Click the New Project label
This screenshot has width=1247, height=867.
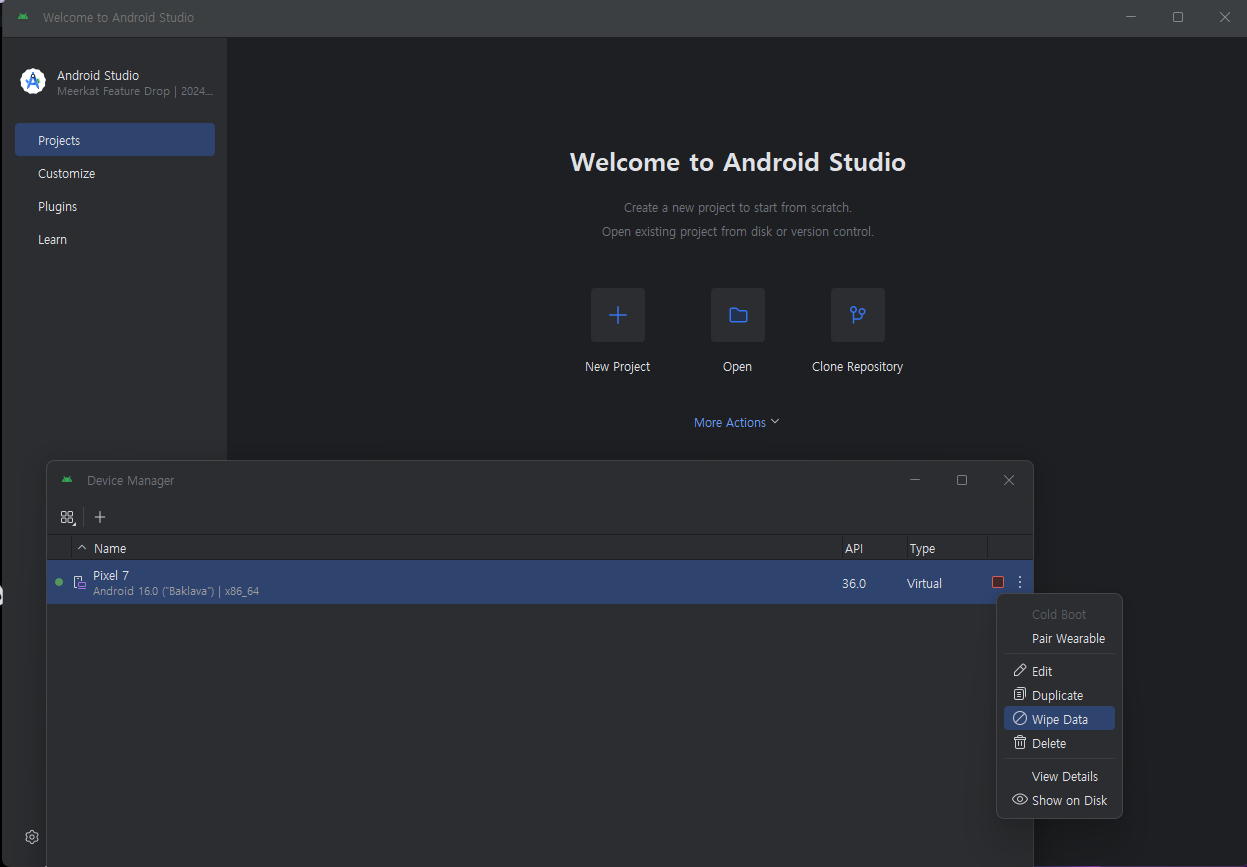(617, 367)
